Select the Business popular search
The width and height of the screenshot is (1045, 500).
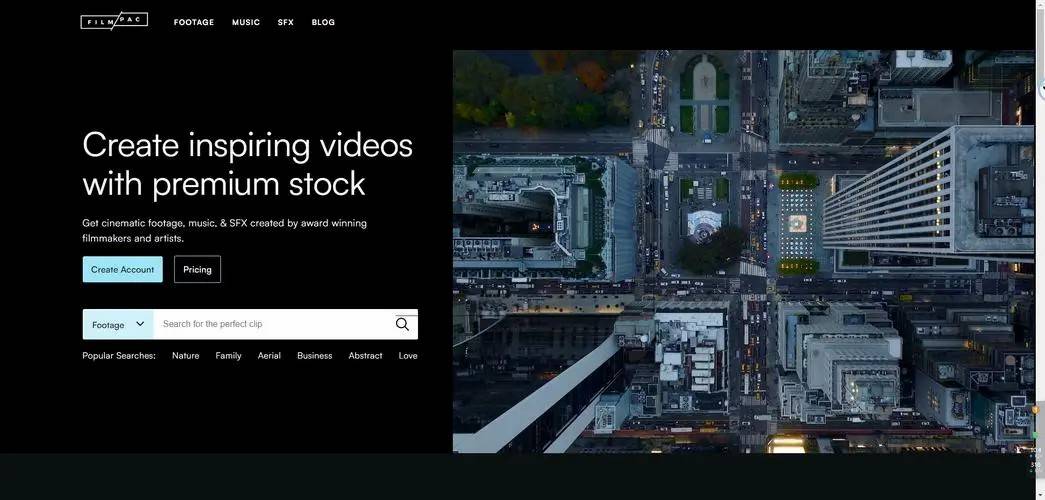click(314, 356)
